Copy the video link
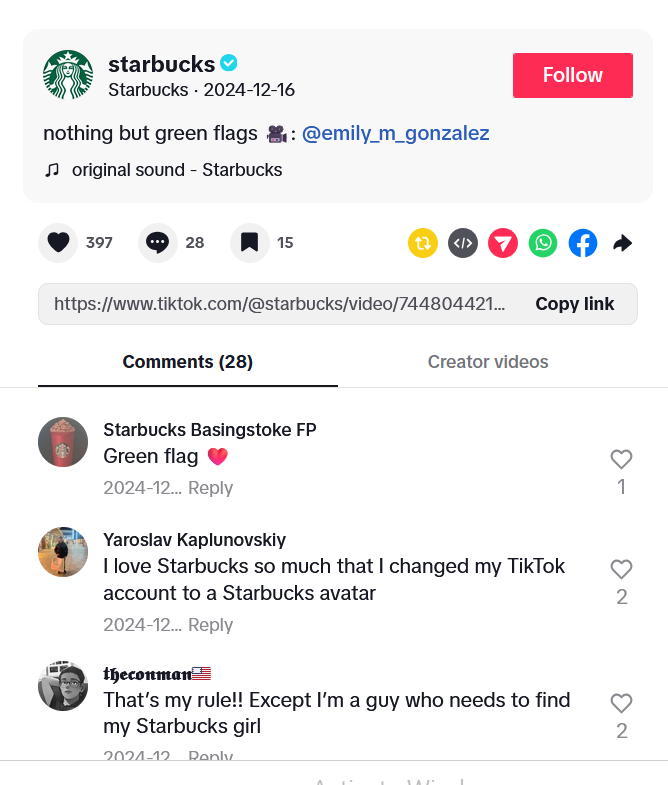This screenshot has width=668, height=785. (574, 304)
